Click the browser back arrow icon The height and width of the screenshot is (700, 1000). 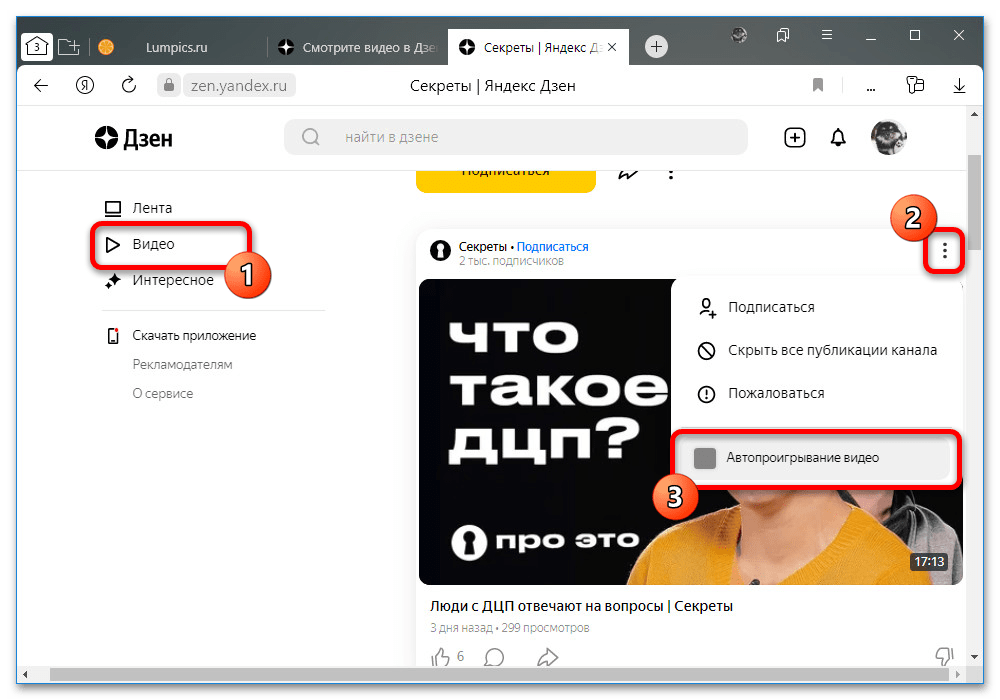41,86
